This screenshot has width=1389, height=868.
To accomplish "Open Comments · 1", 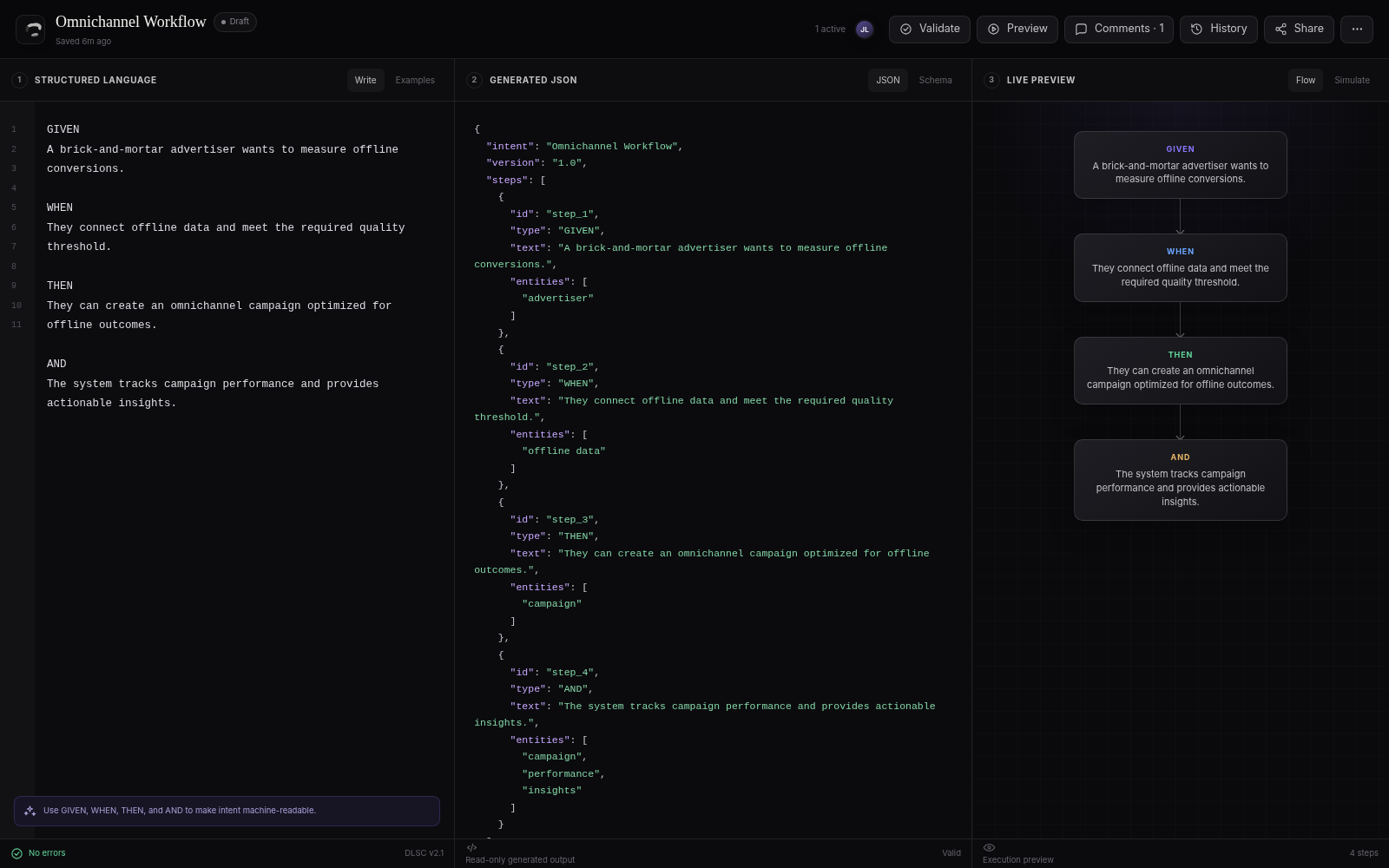I will click(1119, 29).
